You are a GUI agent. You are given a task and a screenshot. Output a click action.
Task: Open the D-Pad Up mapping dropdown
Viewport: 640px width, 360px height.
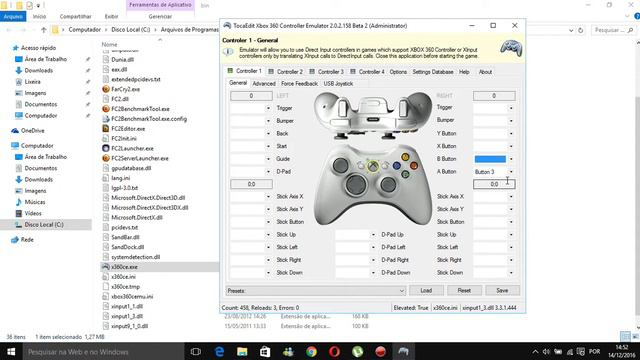(373, 235)
